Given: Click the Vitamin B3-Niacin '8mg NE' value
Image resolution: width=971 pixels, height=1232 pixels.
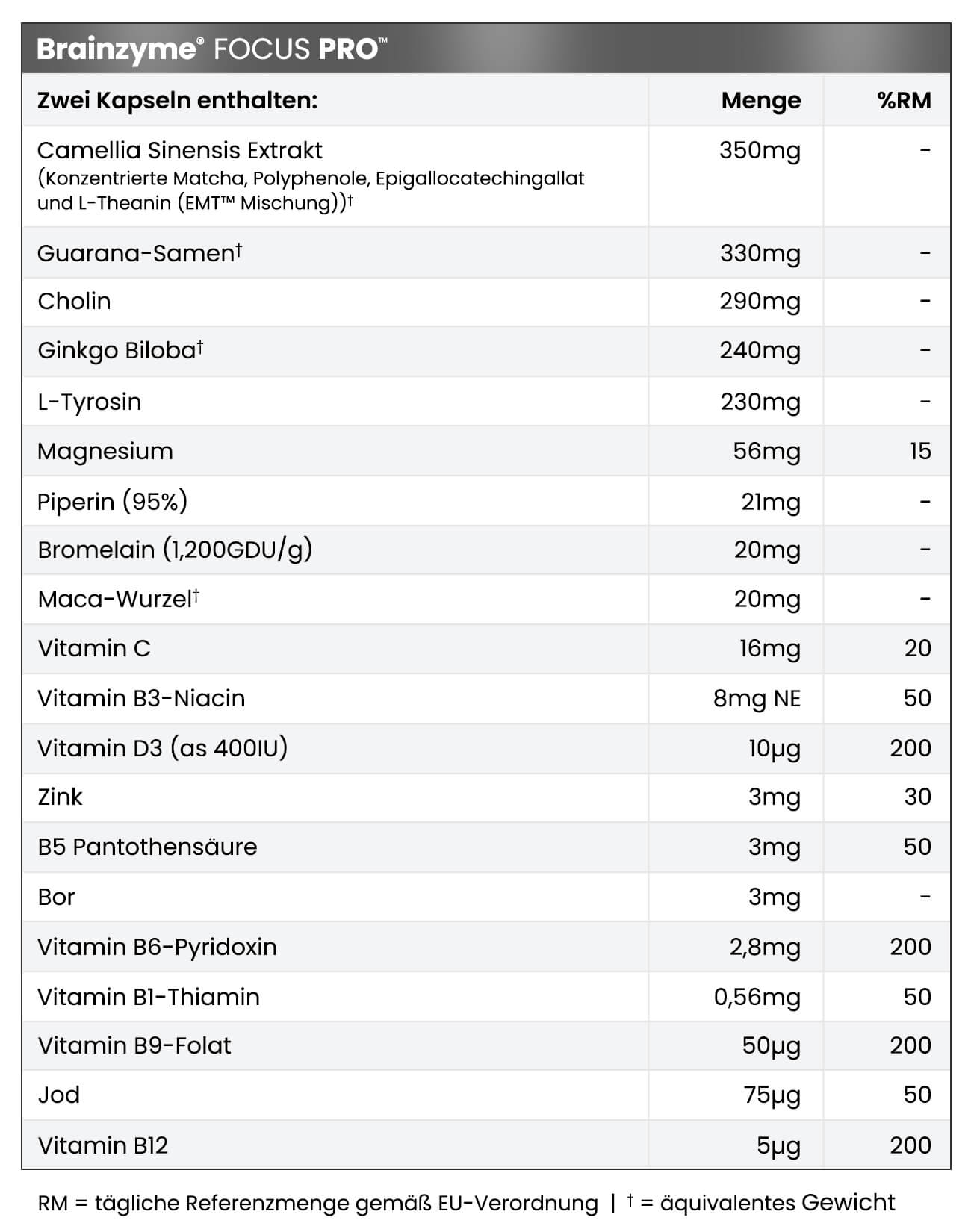Looking at the screenshot, I should coord(757,698).
